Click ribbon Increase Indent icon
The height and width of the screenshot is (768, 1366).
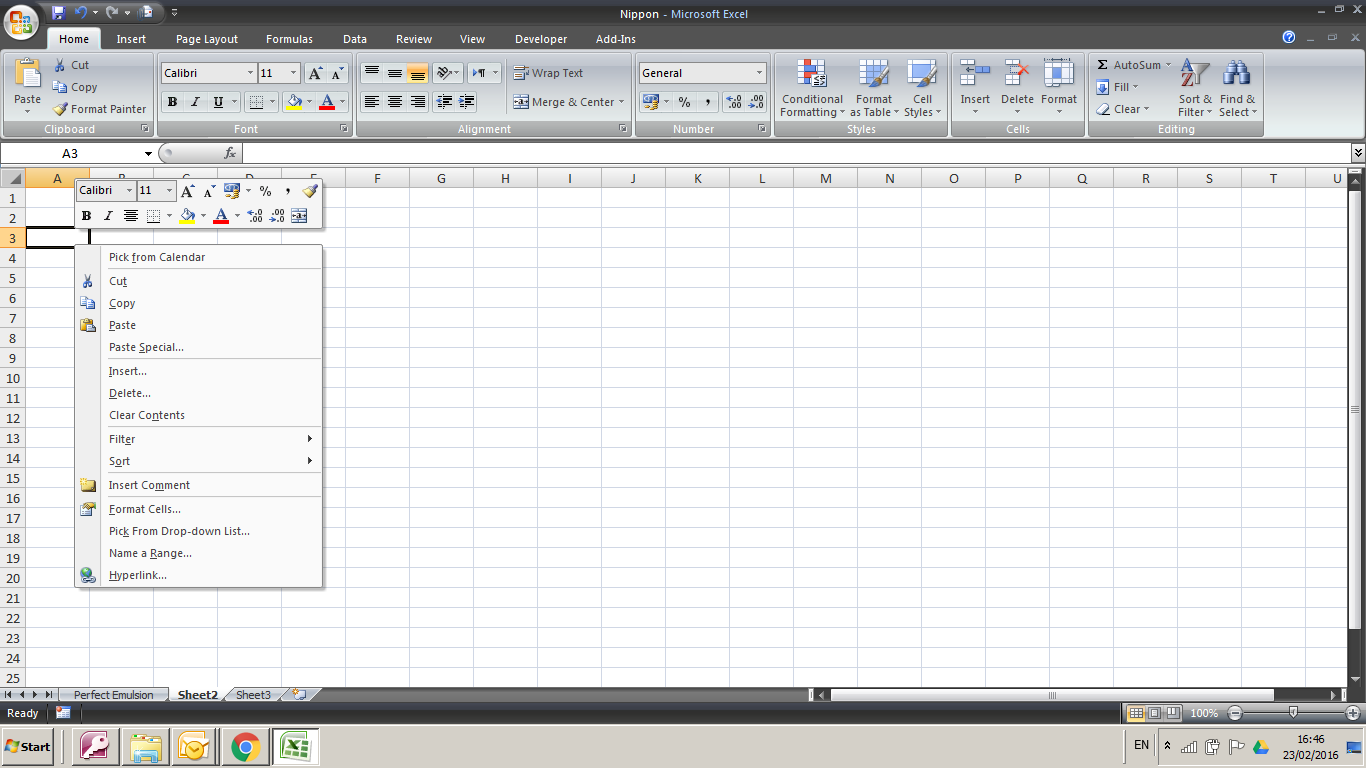coord(466,102)
